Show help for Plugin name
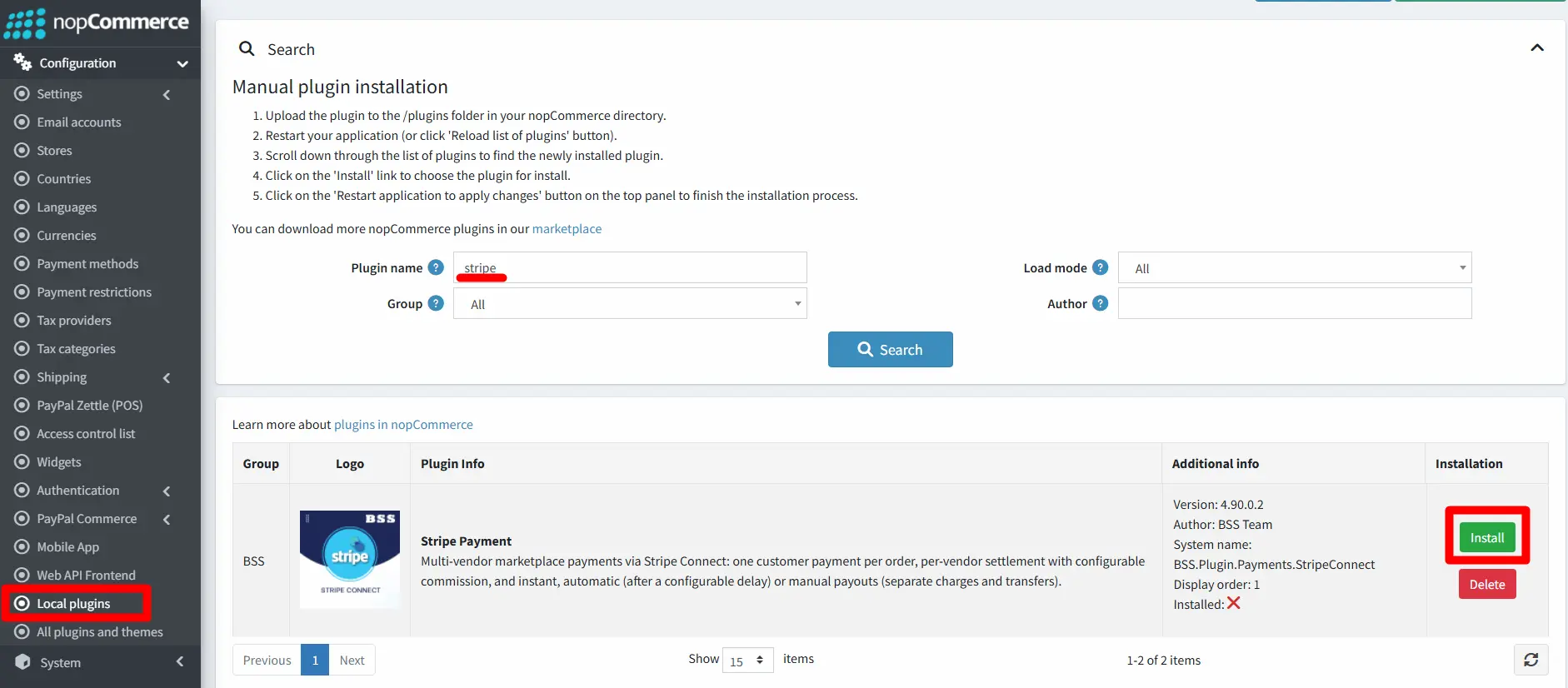 coord(436,267)
